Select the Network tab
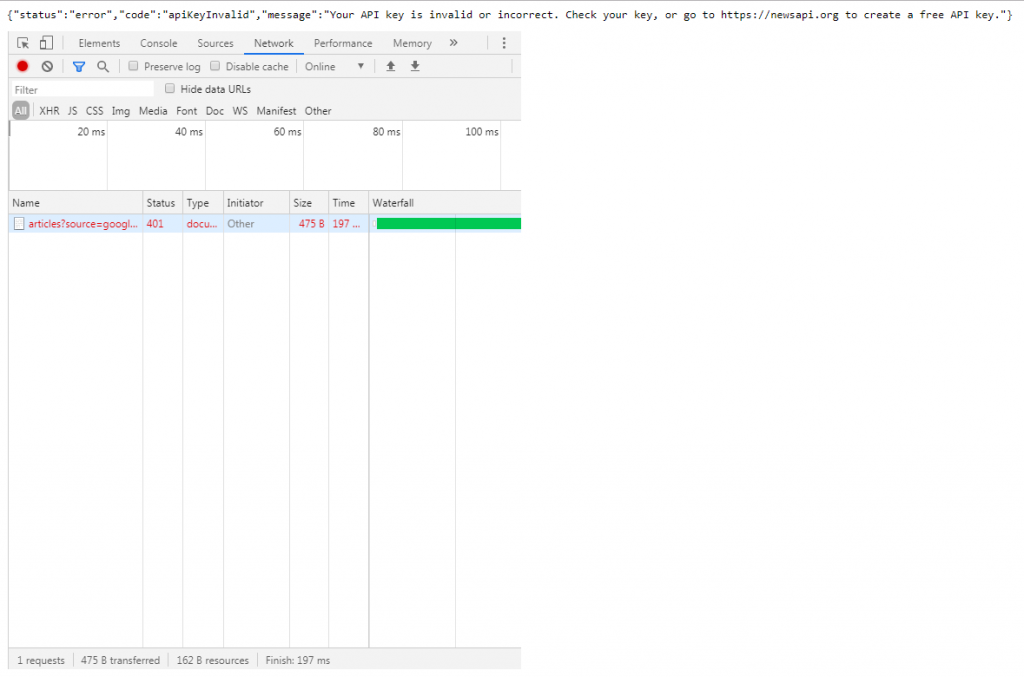 [x=274, y=43]
